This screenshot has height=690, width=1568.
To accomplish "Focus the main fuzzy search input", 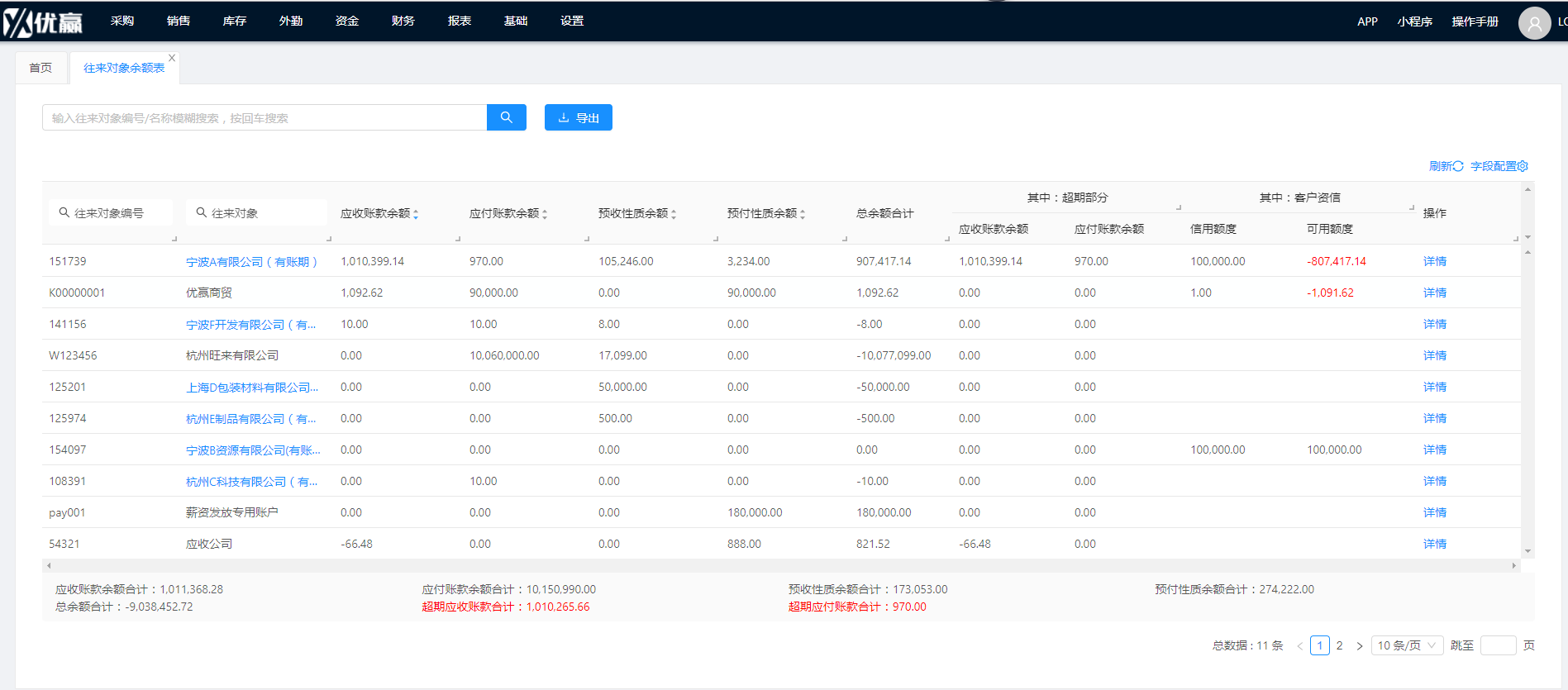I will (265, 117).
